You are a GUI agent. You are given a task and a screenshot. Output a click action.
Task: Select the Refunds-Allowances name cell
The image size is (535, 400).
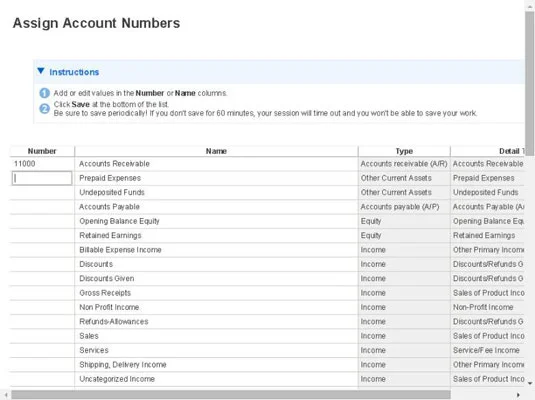point(216,322)
